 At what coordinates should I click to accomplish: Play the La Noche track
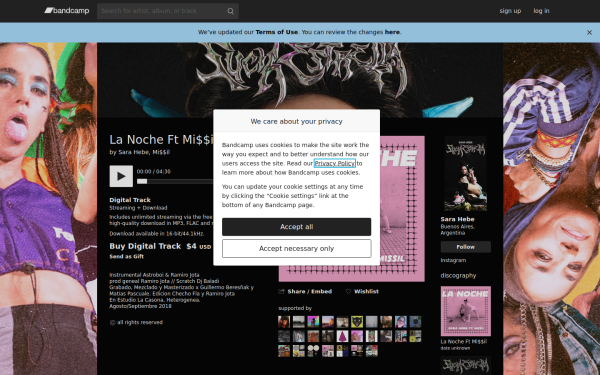click(x=121, y=176)
